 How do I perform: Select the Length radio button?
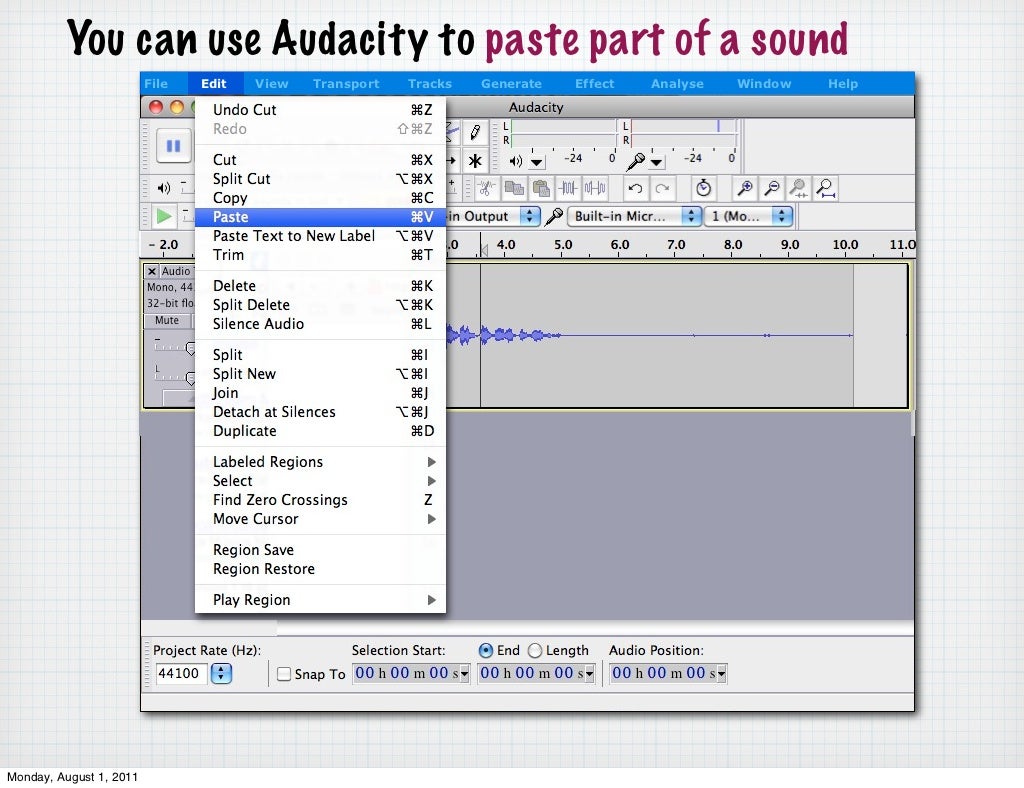tap(535, 650)
